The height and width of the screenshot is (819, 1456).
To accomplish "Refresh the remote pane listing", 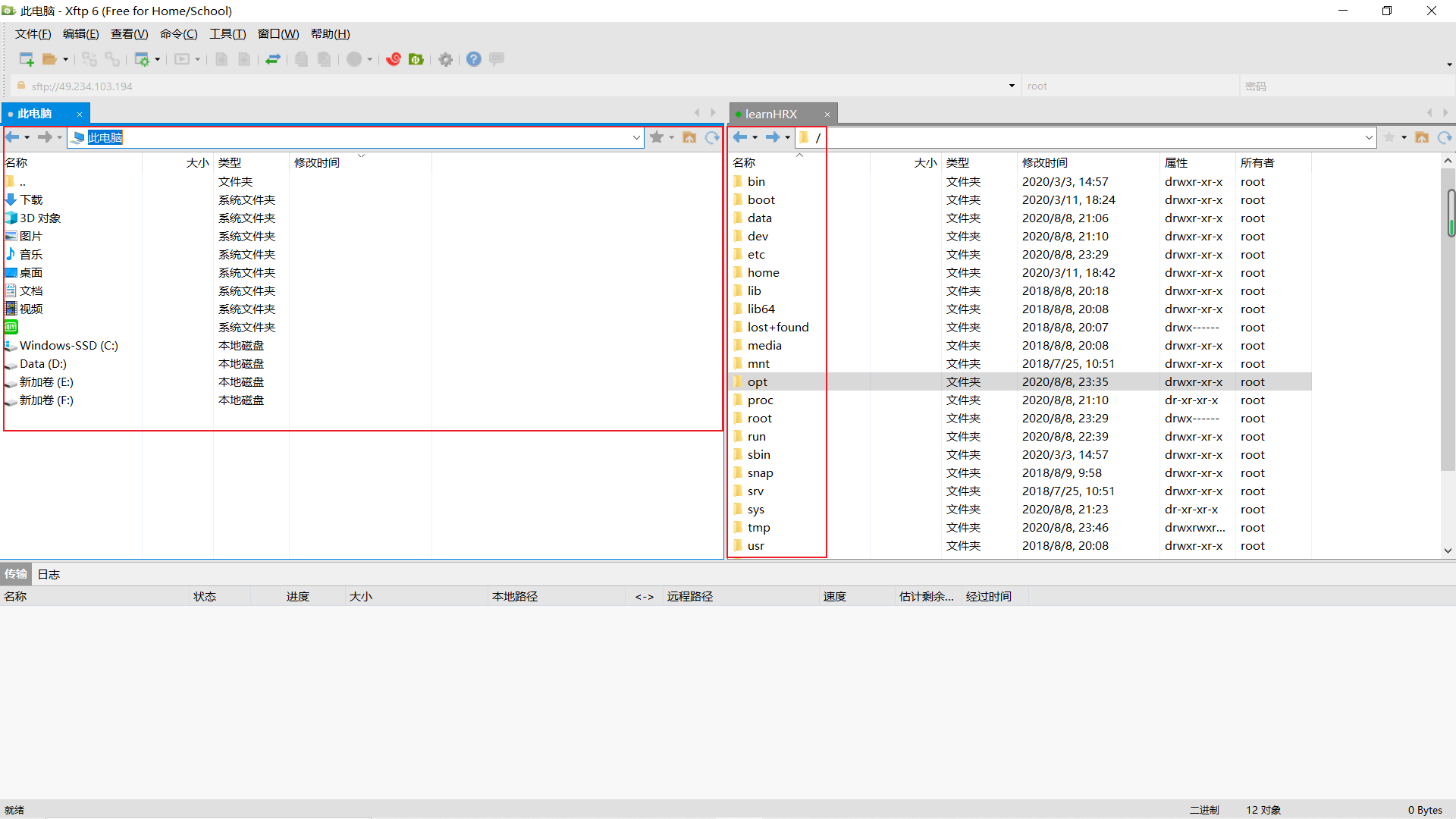I will point(1444,137).
